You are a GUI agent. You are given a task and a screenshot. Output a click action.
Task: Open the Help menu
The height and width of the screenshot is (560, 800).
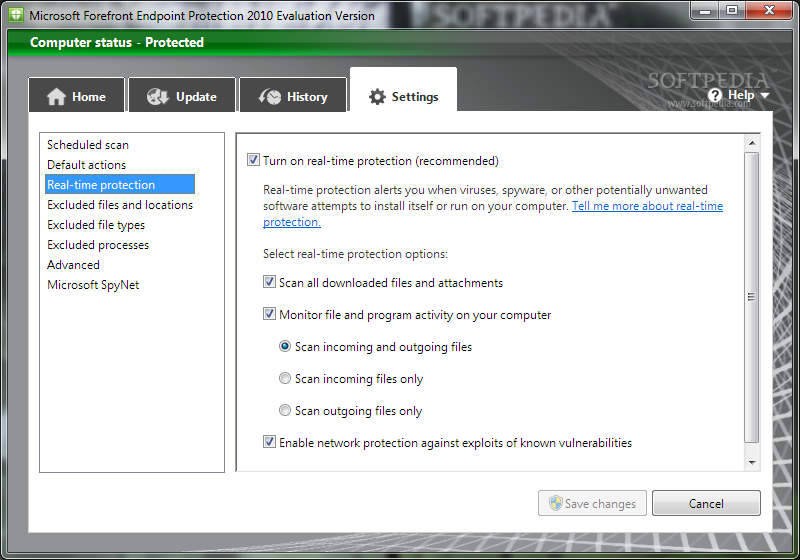pos(738,95)
